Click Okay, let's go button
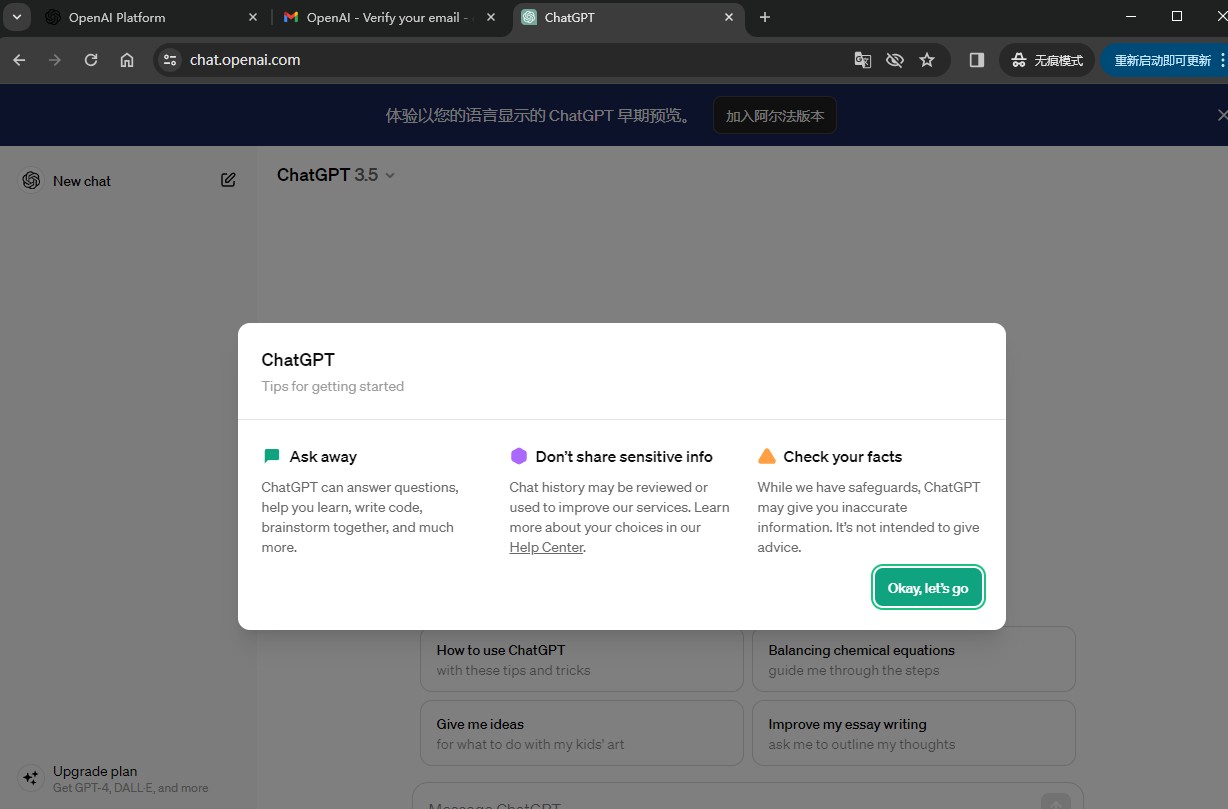This screenshot has height=809, width=1228. tap(928, 588)
